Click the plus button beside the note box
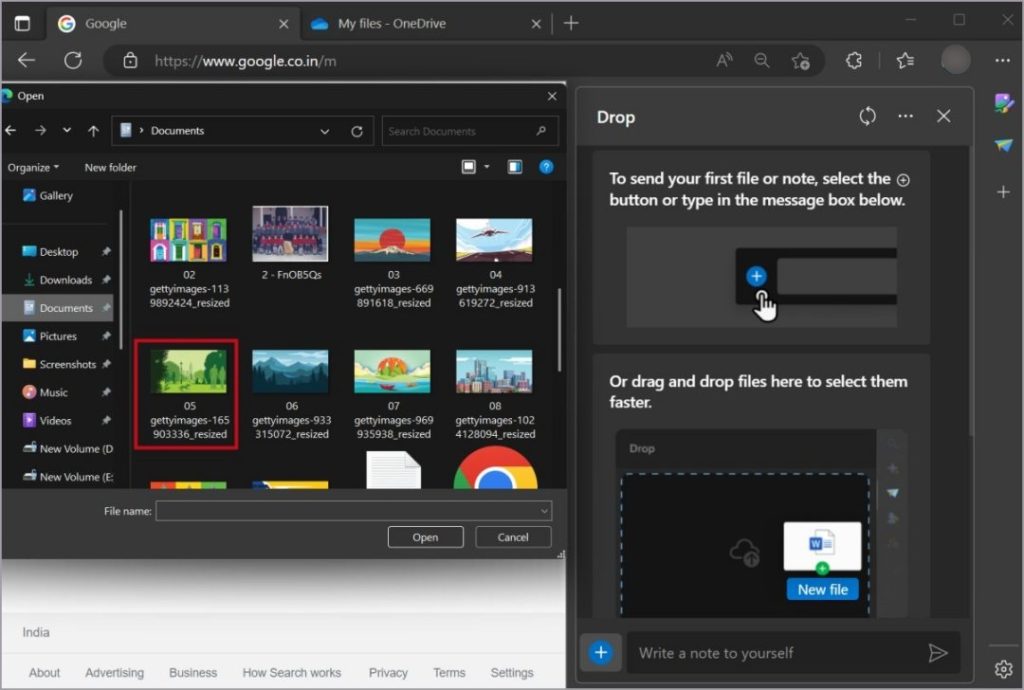Screen dimensions: 1024x690 tap(600, 652)
